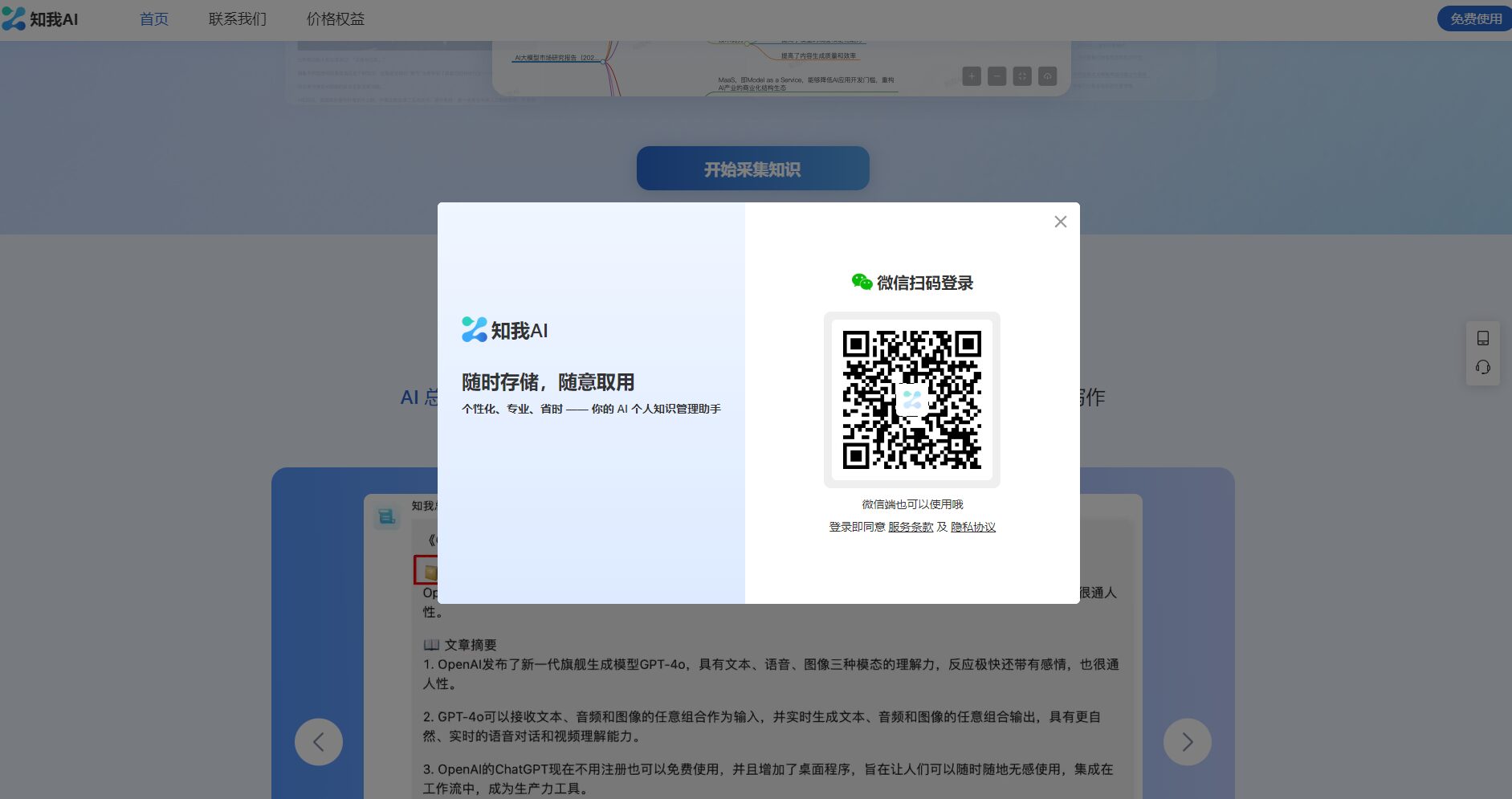Click the fit-to-screen icon on mind map
Viewport: 1512px width, 799px height.
1022,76
